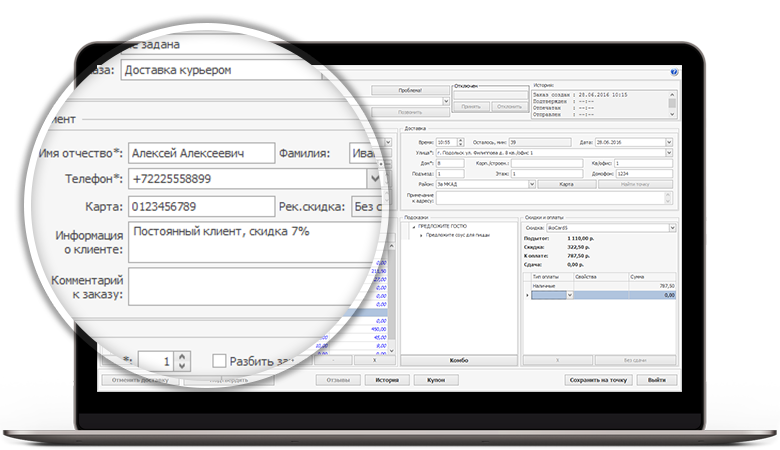Open payment type dropdown in the highlighted row
Viewport: 780px width, 450px height.
pyautogui.click(x=570, y=295)
